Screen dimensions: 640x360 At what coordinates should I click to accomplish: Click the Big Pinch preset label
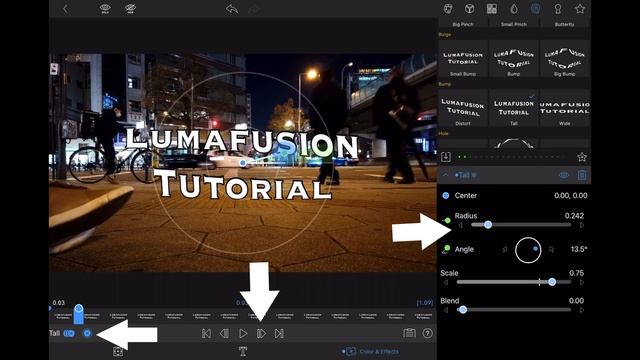pyautogui.click(x=463, y=24)
